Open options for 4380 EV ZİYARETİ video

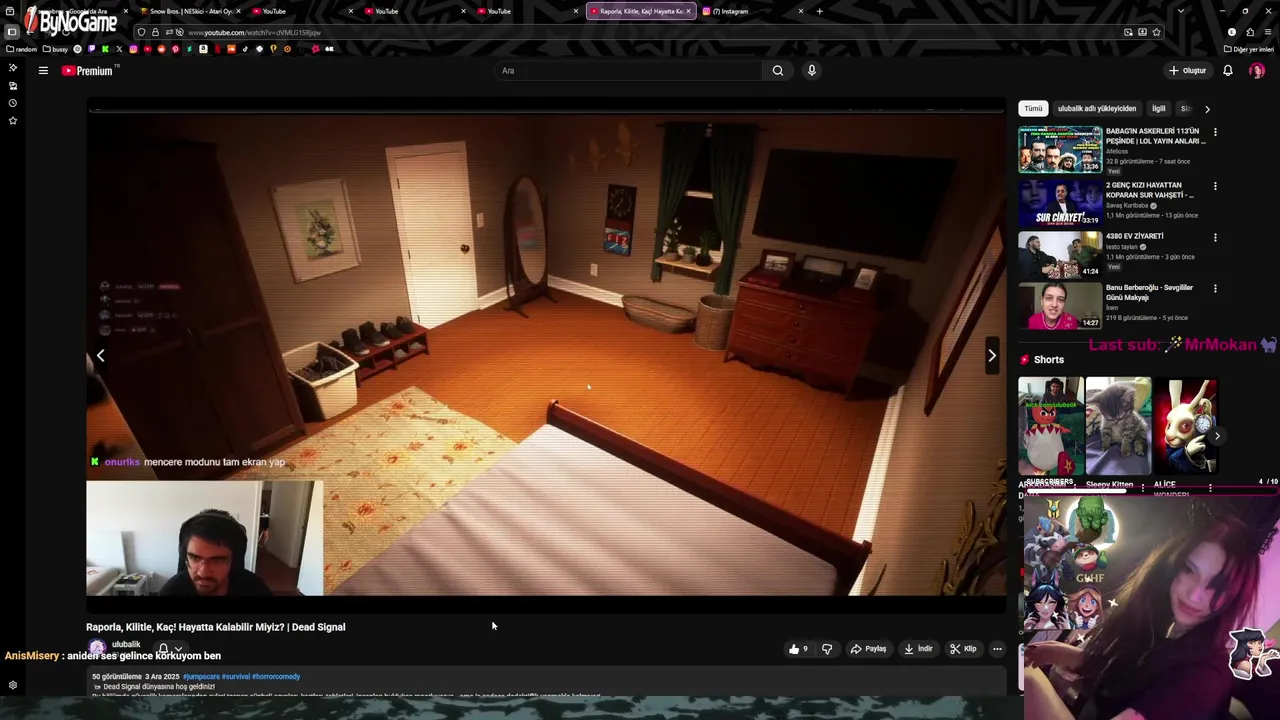pos(1215,238)
